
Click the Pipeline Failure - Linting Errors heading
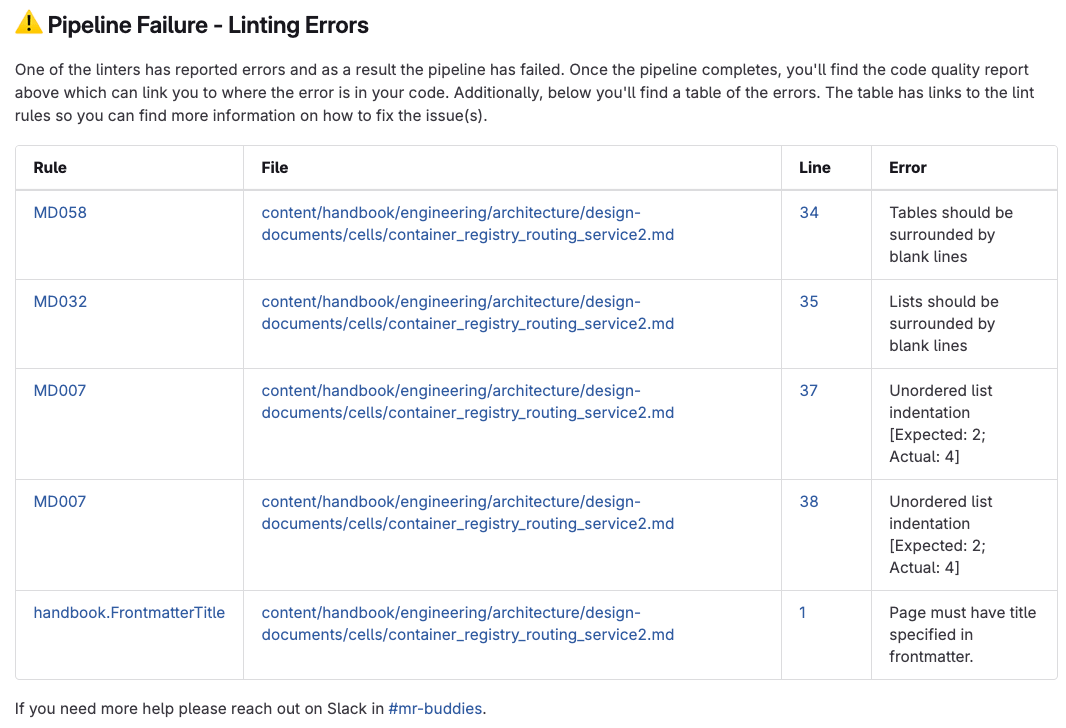(x=208, y=25)
